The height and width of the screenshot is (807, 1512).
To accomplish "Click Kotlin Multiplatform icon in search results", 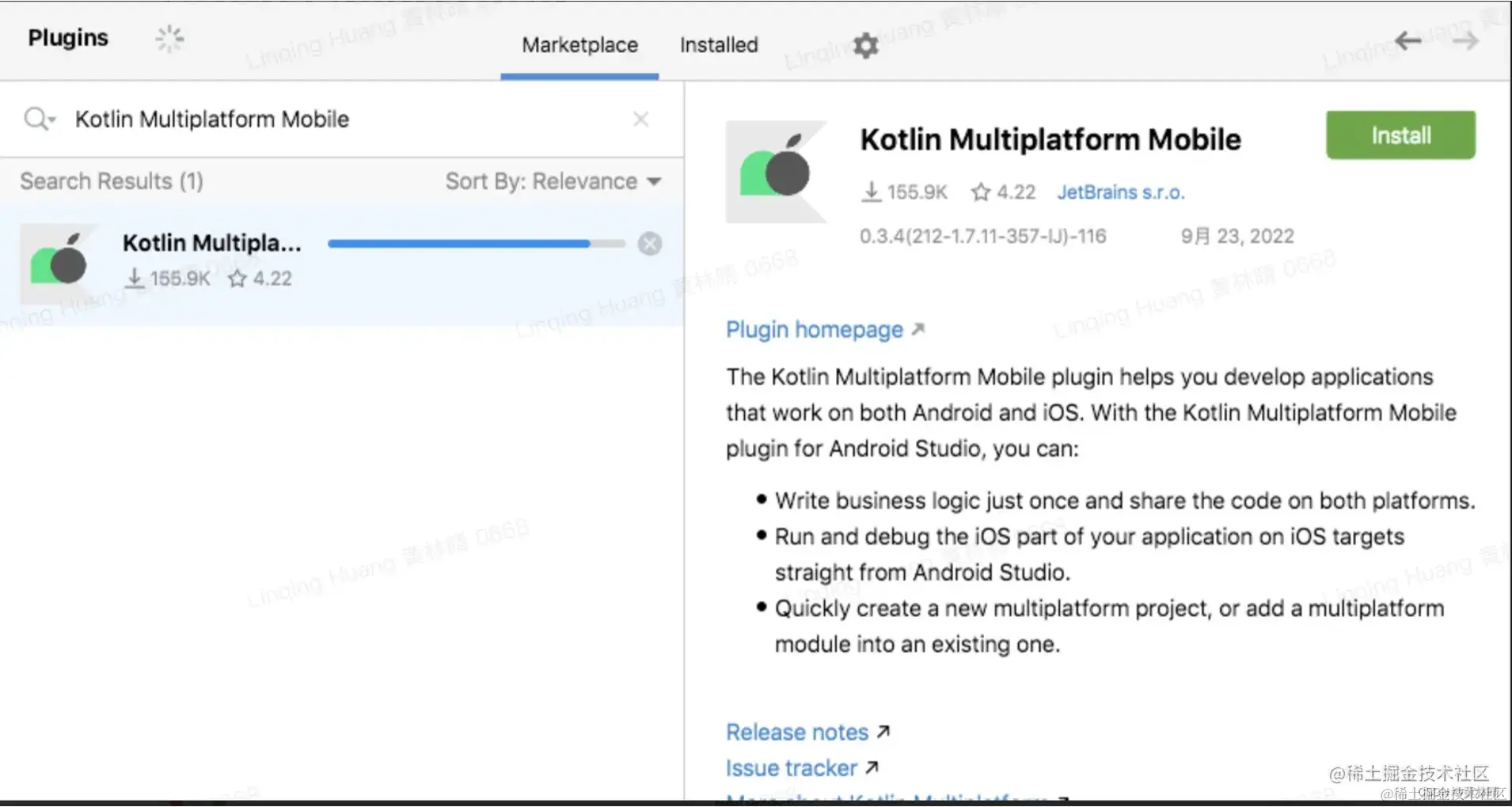I will point(60,263).
